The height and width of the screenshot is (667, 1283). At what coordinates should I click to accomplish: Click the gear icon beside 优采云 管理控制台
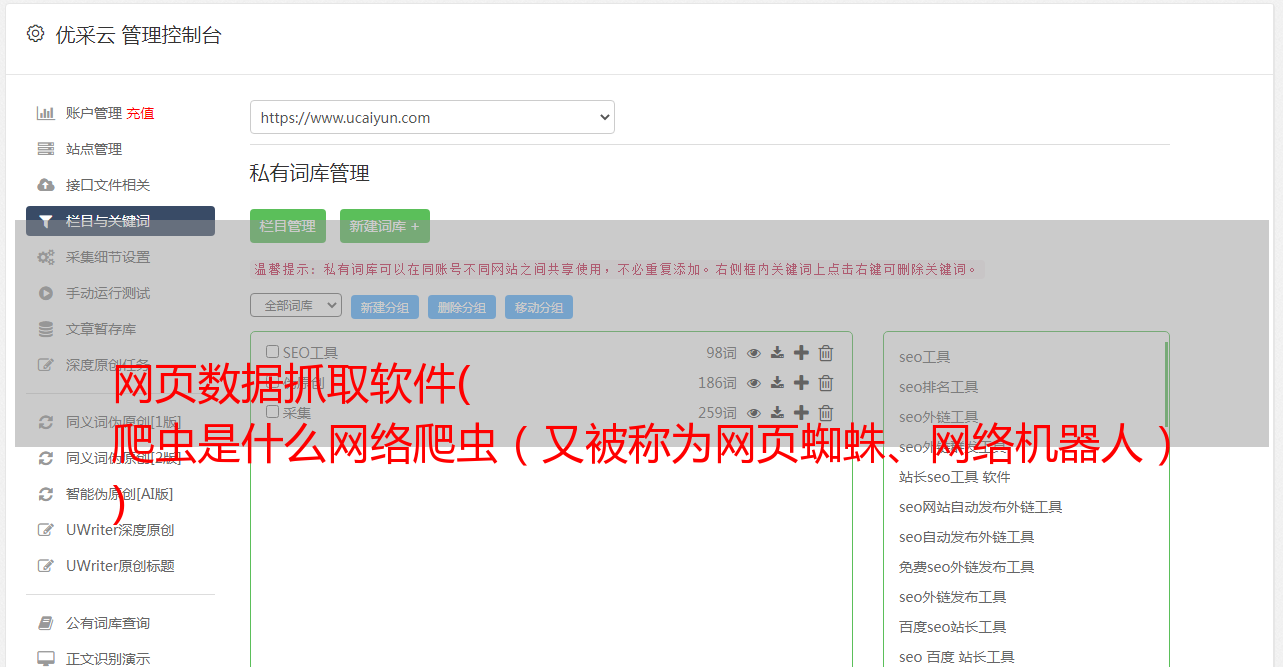pyautogui.click(x=36, y=34)
